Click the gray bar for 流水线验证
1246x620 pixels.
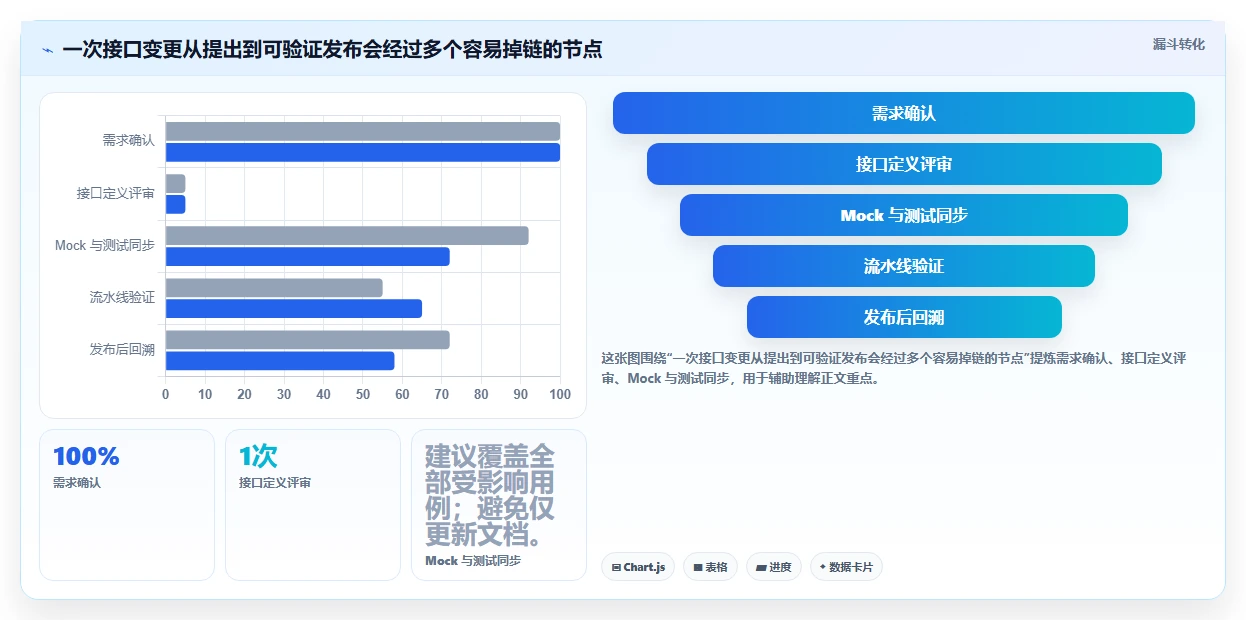274,287
